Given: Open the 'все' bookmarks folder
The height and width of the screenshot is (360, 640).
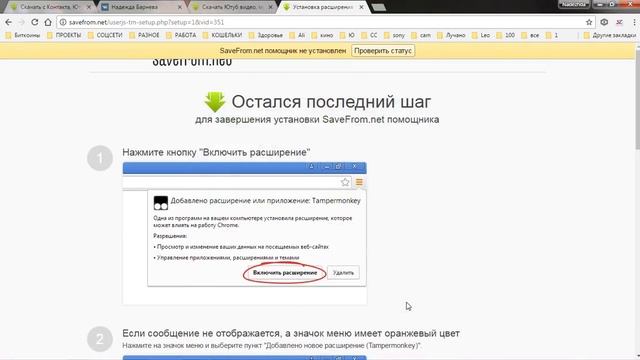Looking at the screenshot, I should point(531,35).
